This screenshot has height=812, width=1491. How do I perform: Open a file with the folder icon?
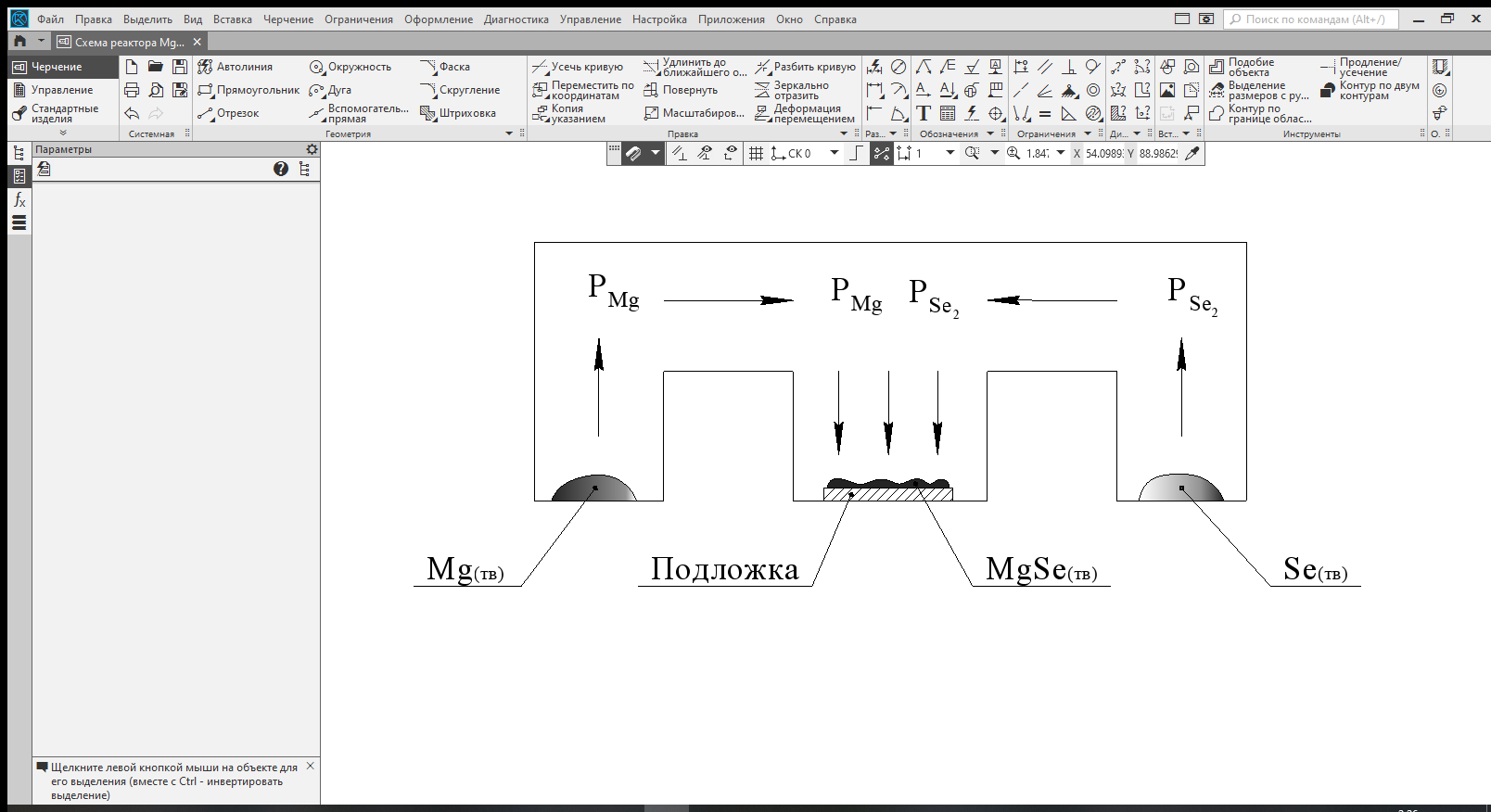coord(156,67)
